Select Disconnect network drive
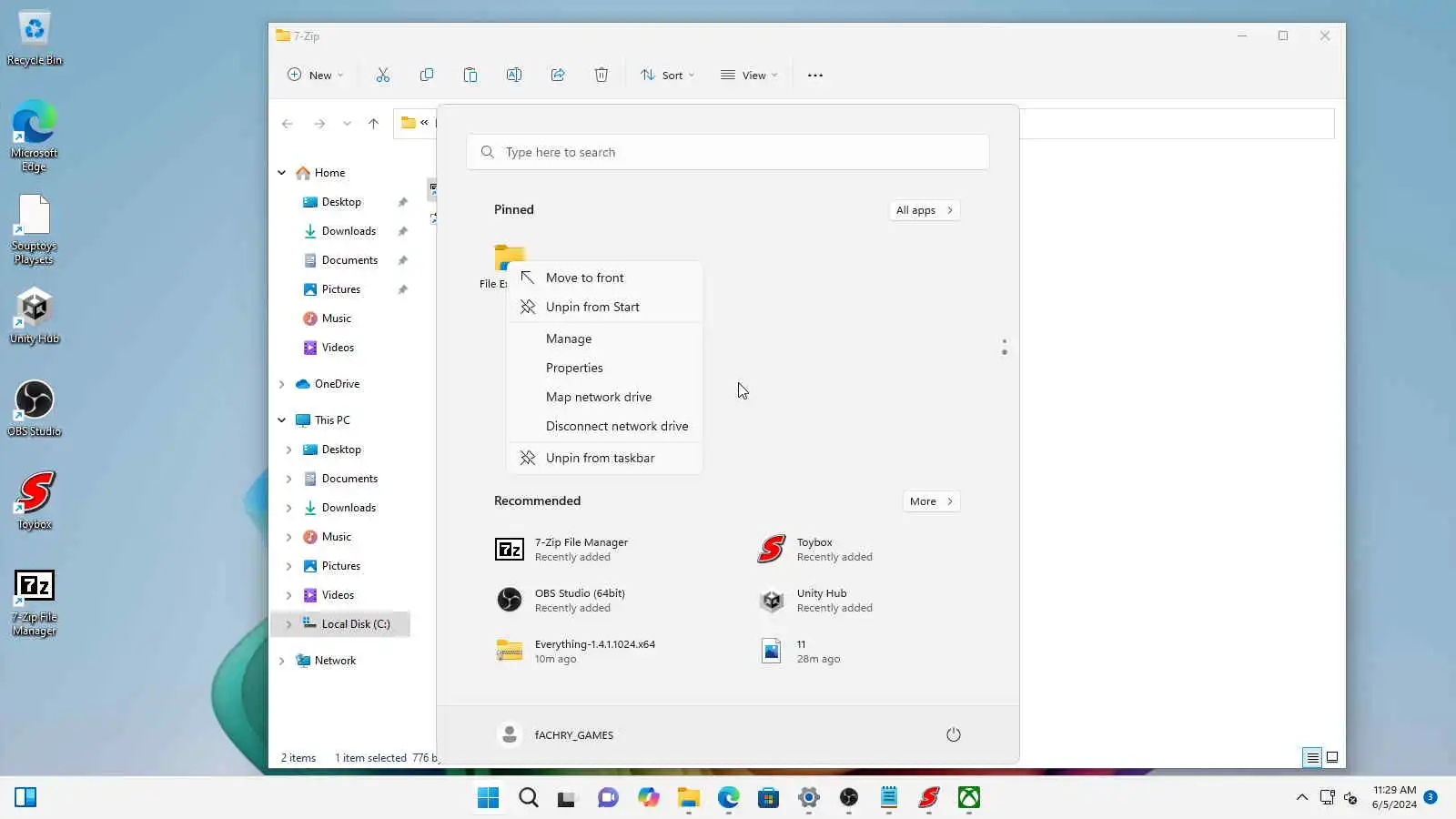This screenshot has height=819, width=1456. [604, 426]
